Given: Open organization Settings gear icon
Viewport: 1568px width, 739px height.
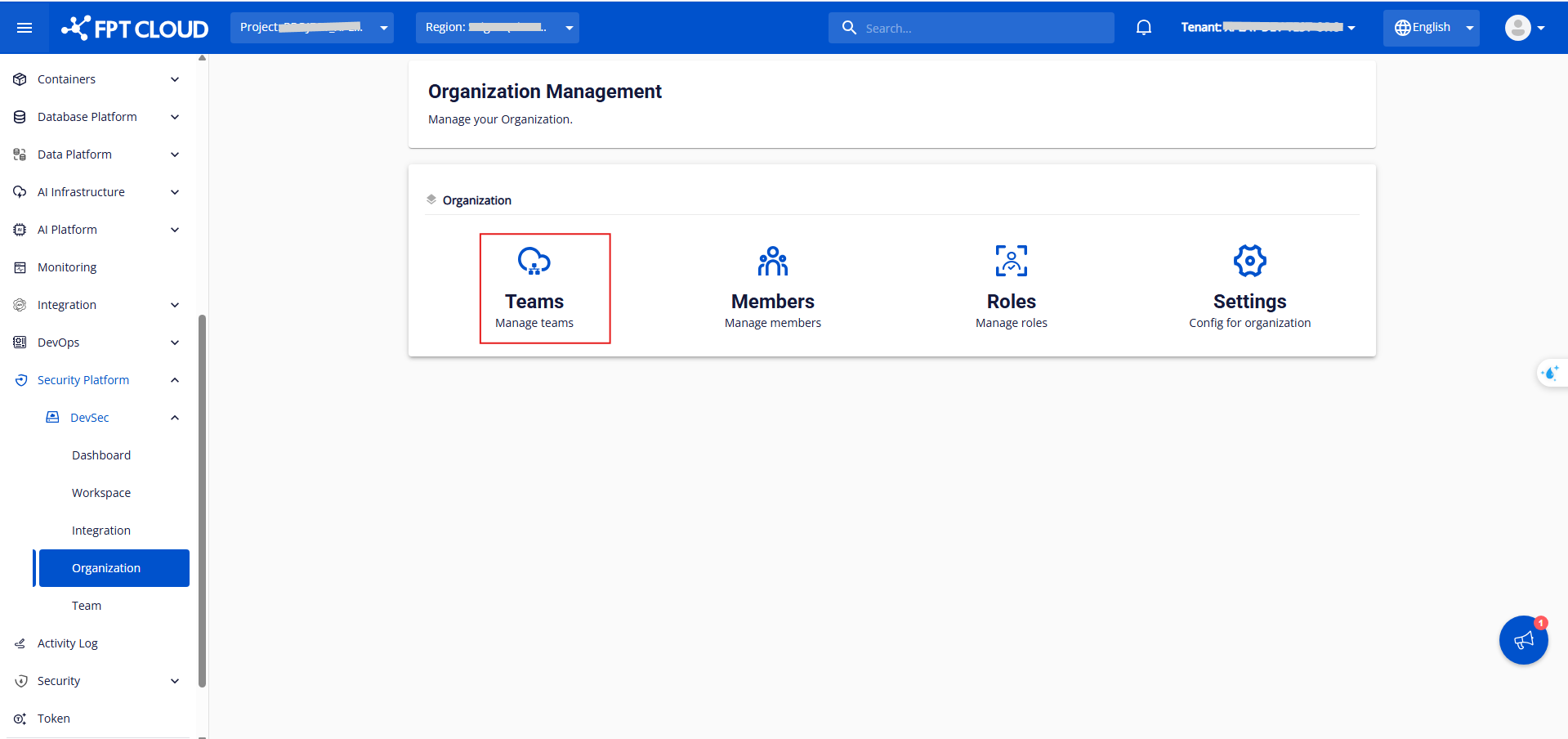Looking at the screenshot, I should pos(1249,262).
